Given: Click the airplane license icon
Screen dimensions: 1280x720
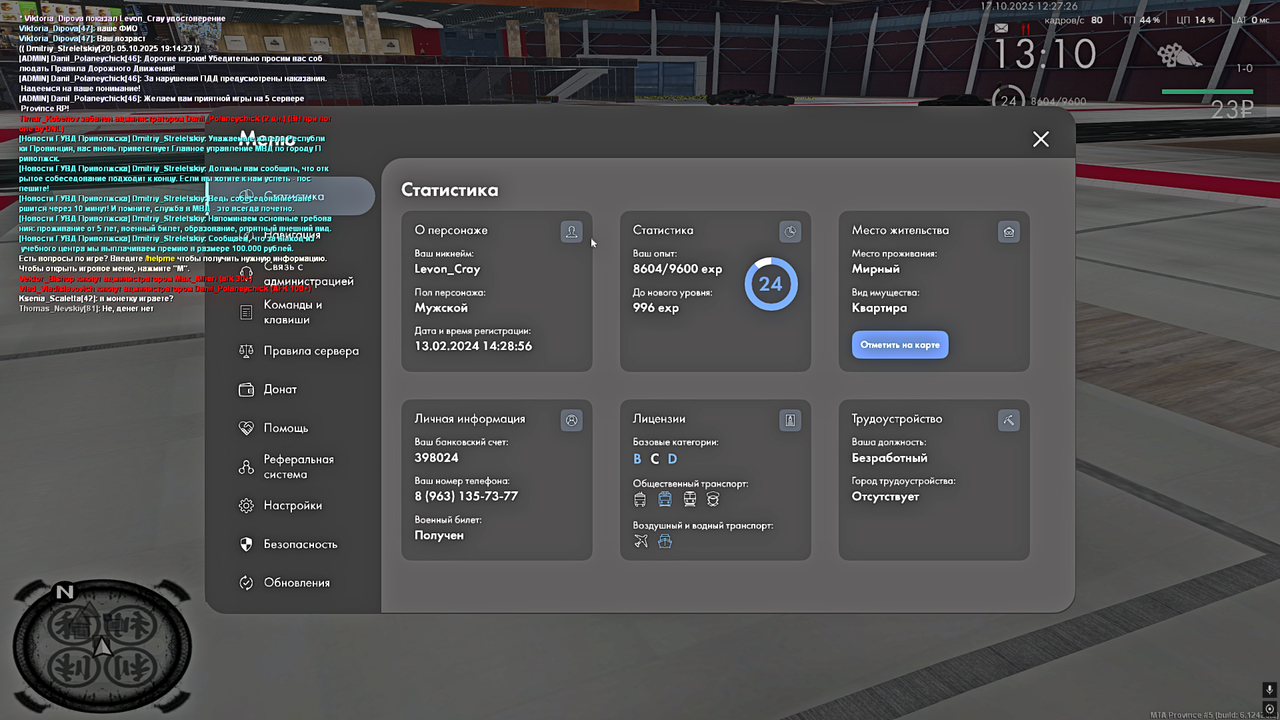Looking at the screenshot, I should point(641,541).
